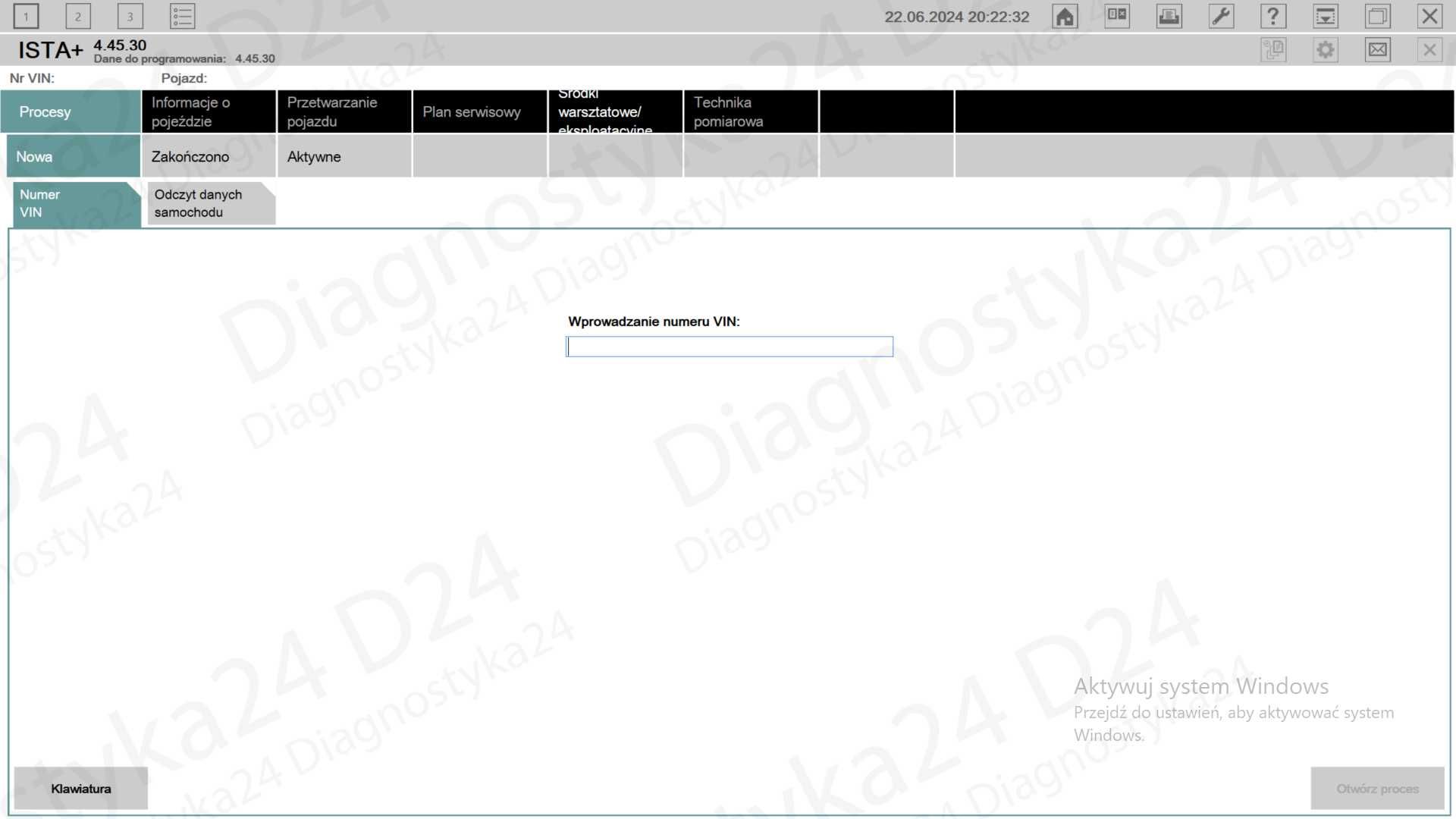Open the Przetwarzanie pojazdu tab

(344, 111)
